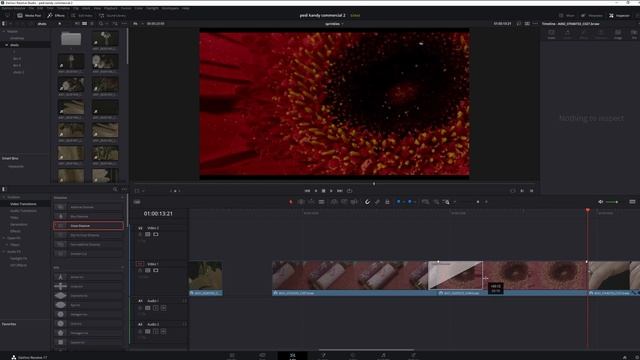640x360 pixels.
Task: Mute the Audio 2 track
Action: click(163, 331)
